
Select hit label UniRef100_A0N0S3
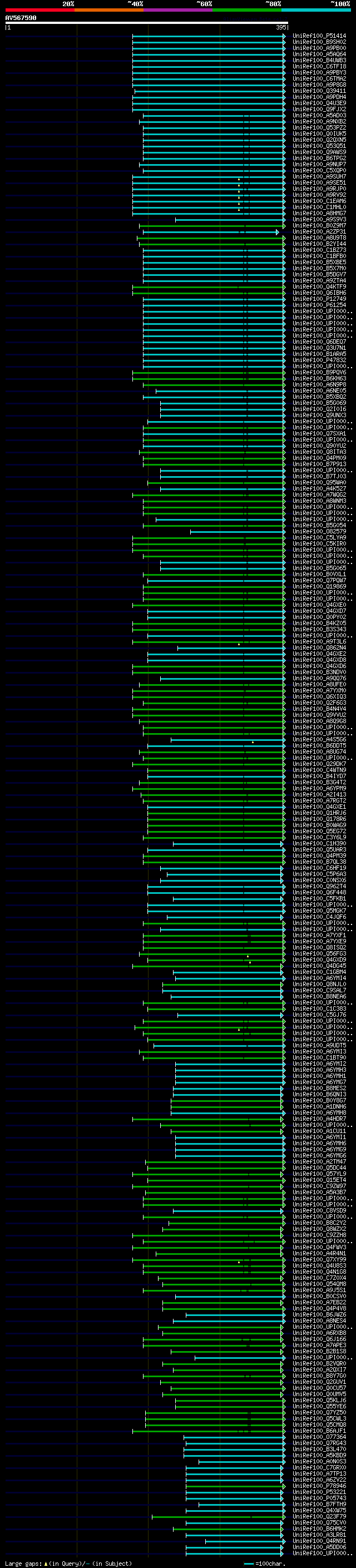(x=319, y=1461)
